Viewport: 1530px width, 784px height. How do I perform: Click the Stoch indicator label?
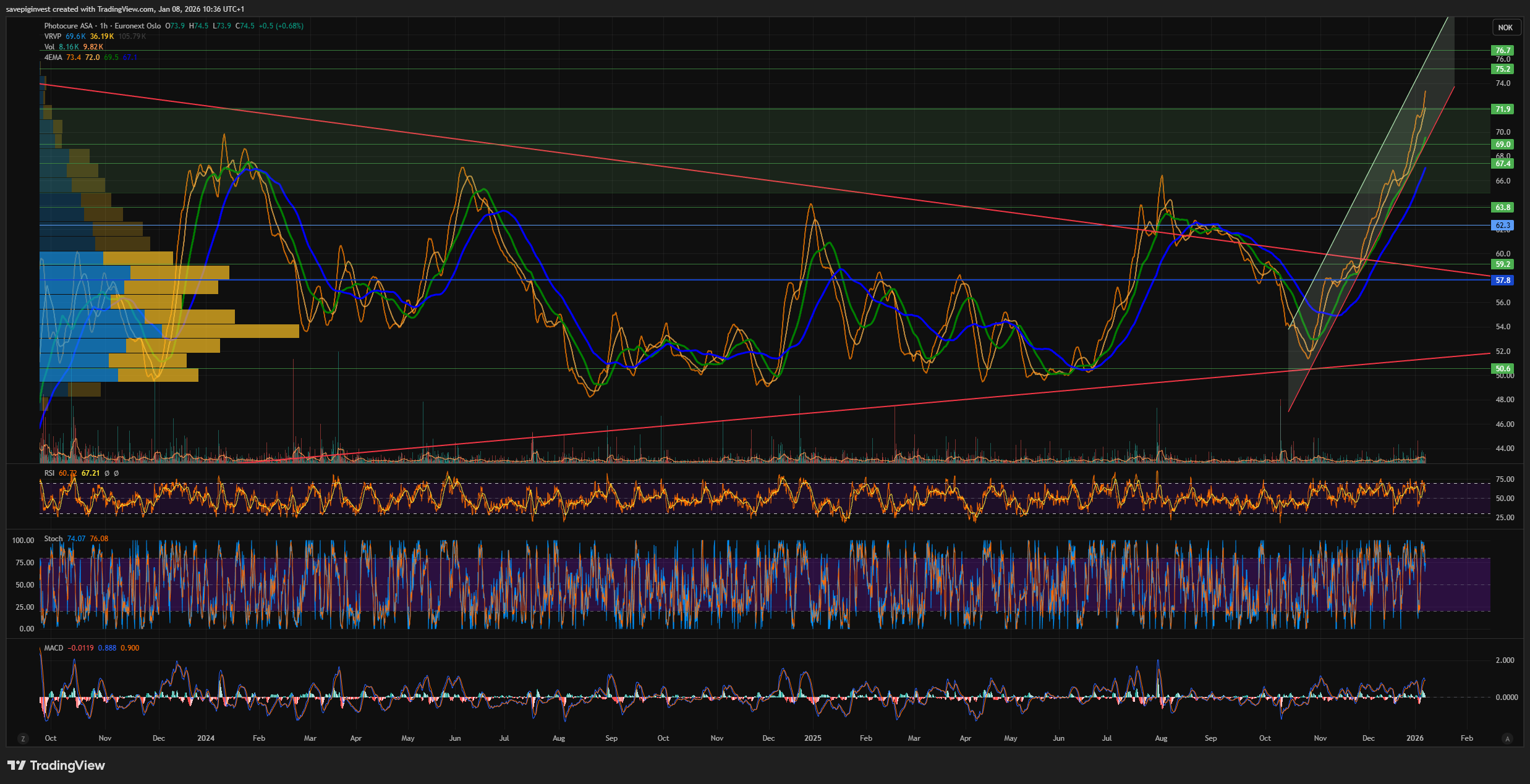coord(53,539)
